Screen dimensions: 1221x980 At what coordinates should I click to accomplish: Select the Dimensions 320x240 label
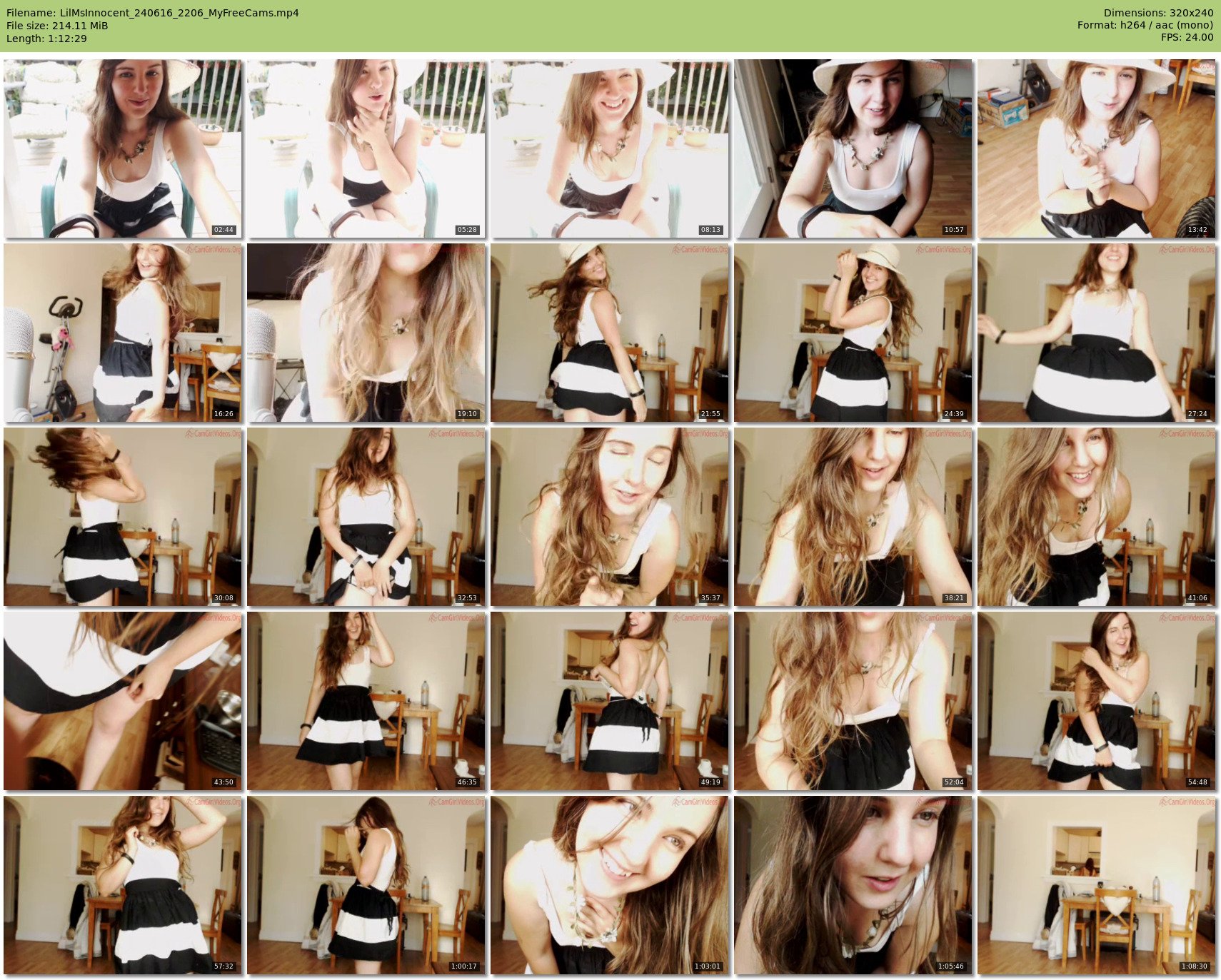click(x=1158, y=13)
